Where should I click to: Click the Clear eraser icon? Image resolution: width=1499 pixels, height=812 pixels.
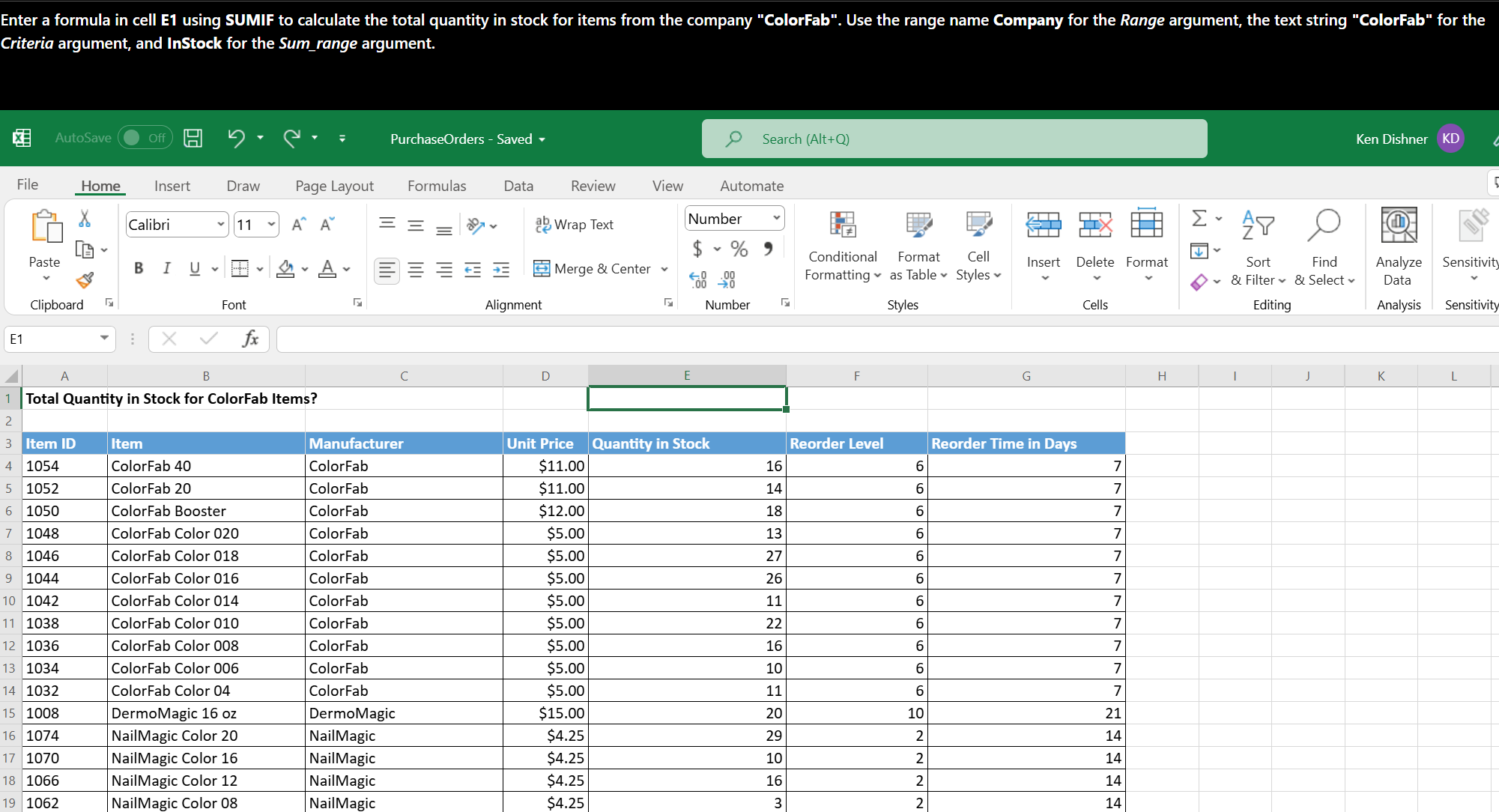point(1199,282)
